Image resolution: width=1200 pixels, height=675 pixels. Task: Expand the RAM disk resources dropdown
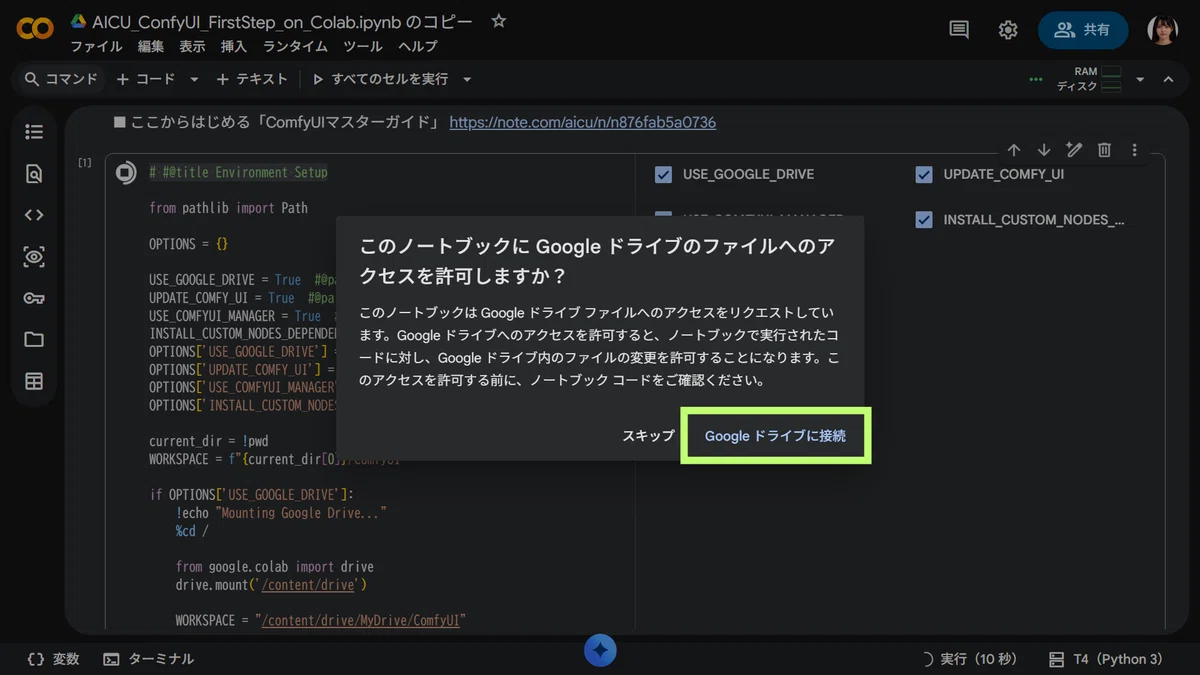click(x=1140, y=79)
